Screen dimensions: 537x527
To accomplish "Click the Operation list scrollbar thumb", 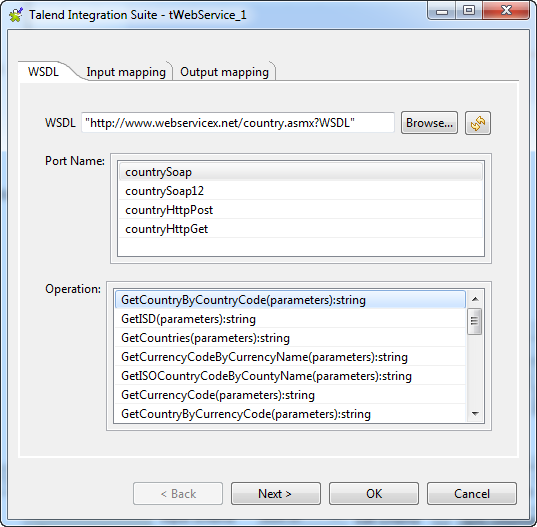I will click(x=475, y=321).
